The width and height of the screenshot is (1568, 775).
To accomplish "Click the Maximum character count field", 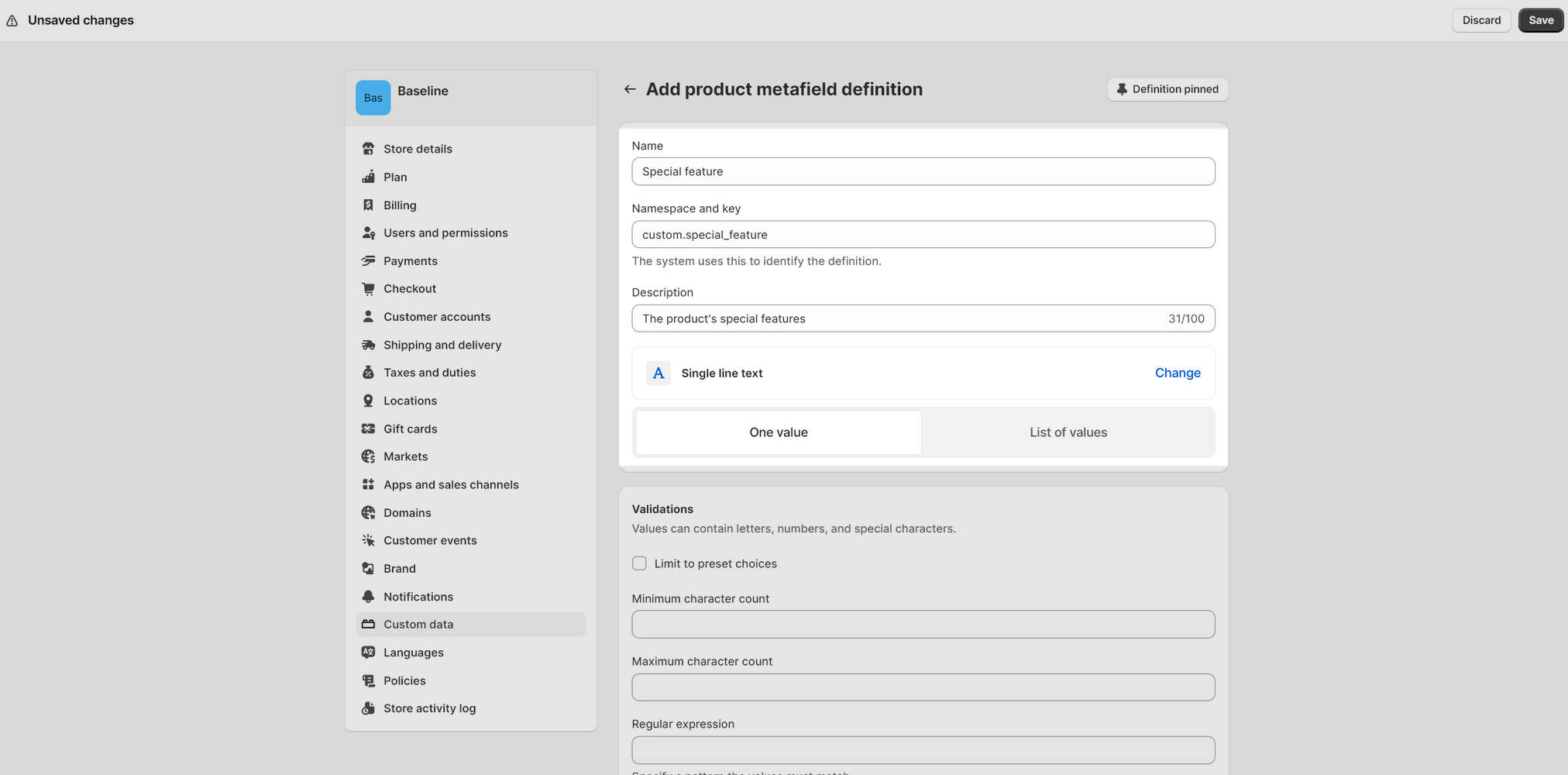I will tap(923, 687).
